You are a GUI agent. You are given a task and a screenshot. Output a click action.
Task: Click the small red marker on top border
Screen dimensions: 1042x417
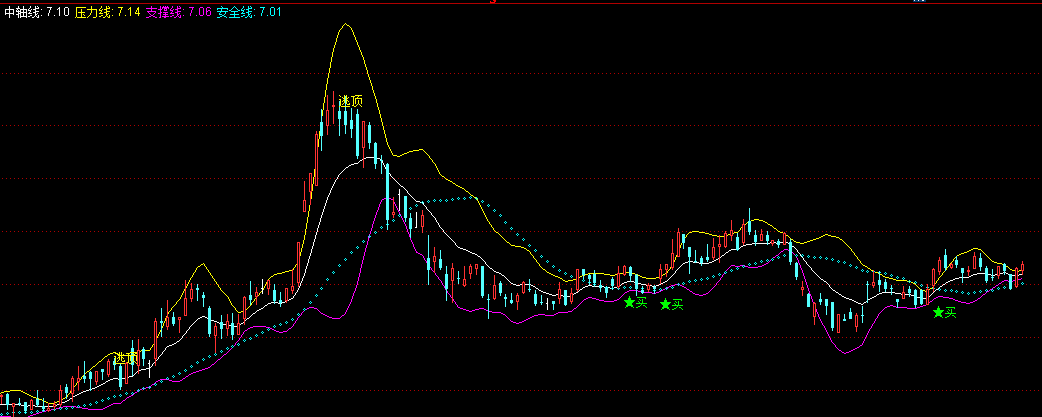493,2
